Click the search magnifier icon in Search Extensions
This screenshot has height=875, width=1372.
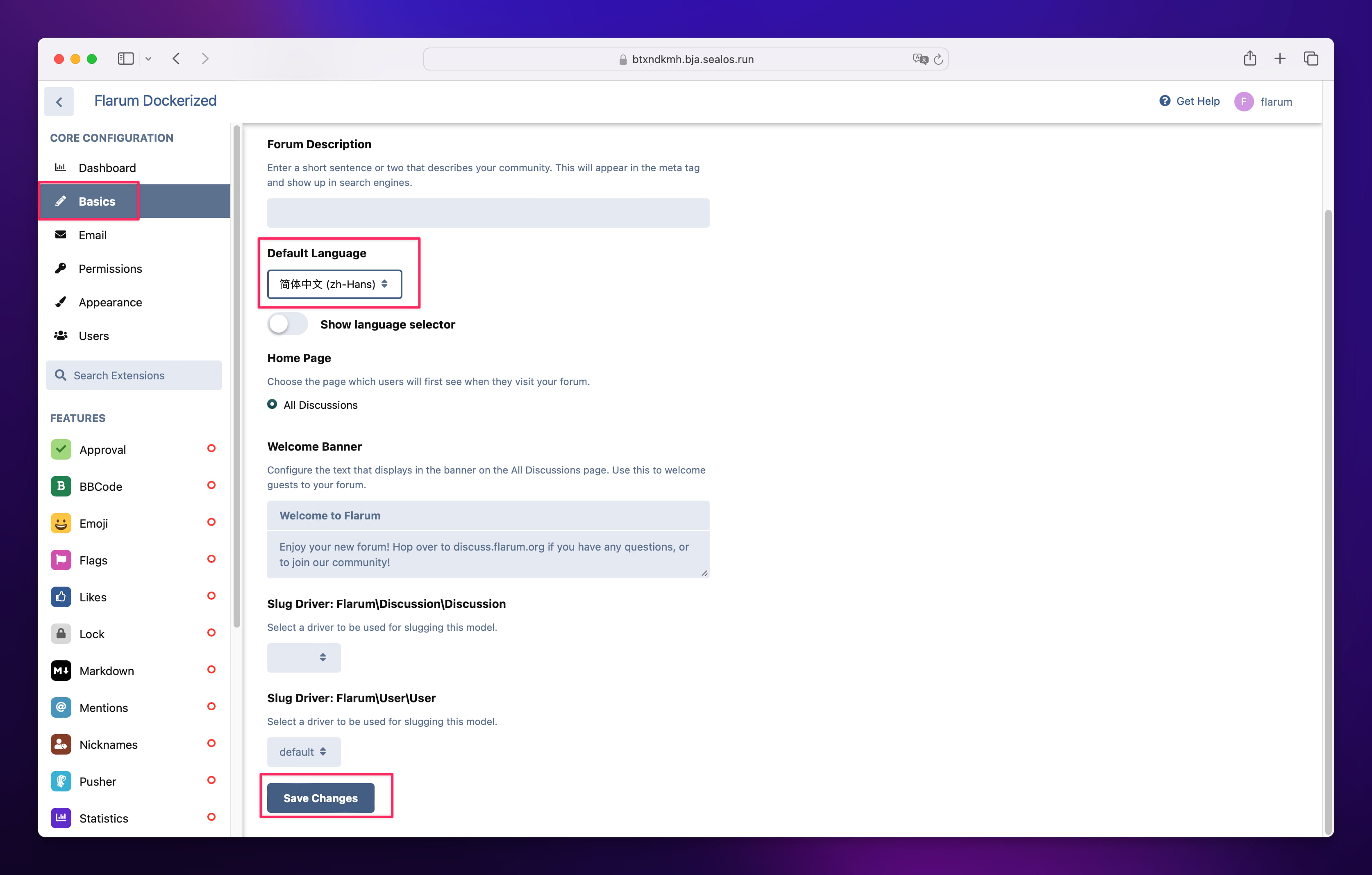(x=60, y=375)
